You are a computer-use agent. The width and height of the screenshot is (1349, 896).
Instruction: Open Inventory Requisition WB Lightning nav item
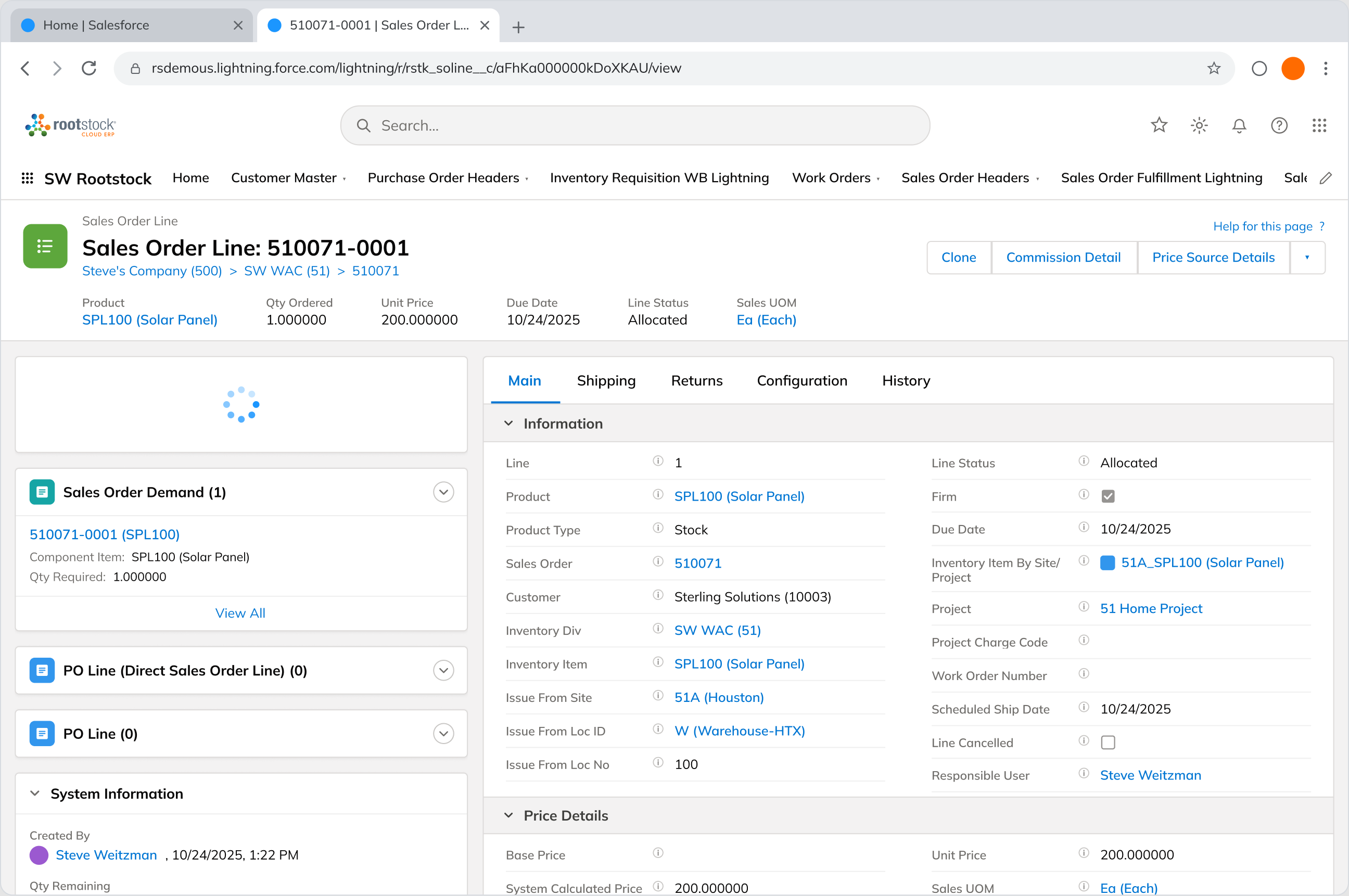tap(659, 178)
